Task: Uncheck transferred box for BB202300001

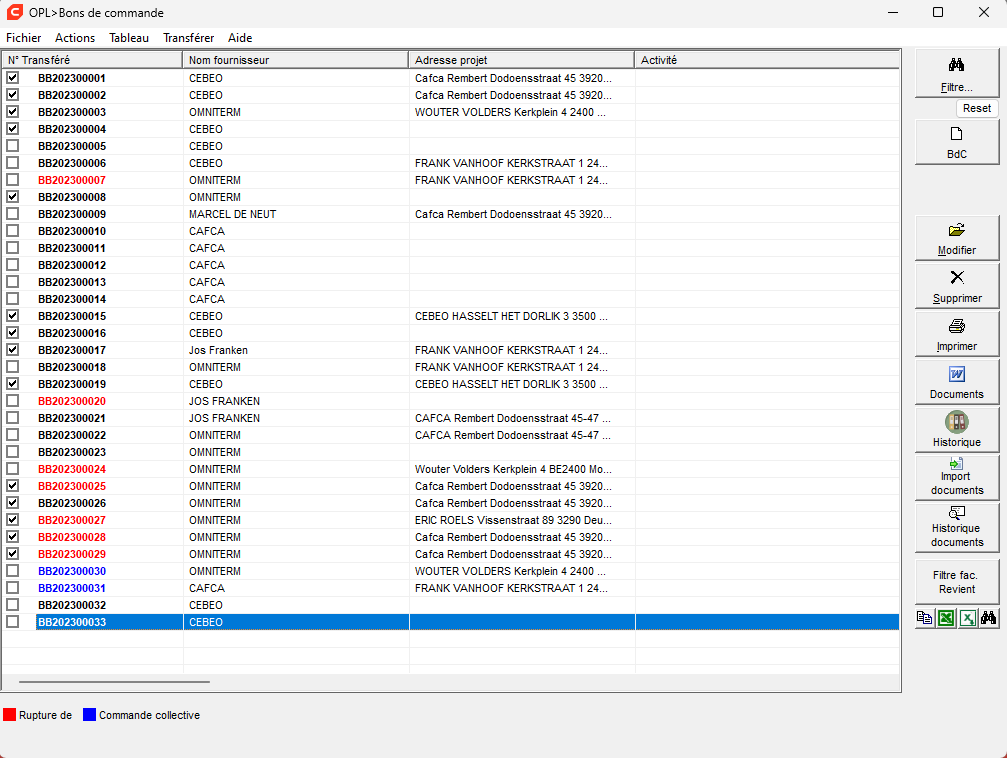Action: 13,78
